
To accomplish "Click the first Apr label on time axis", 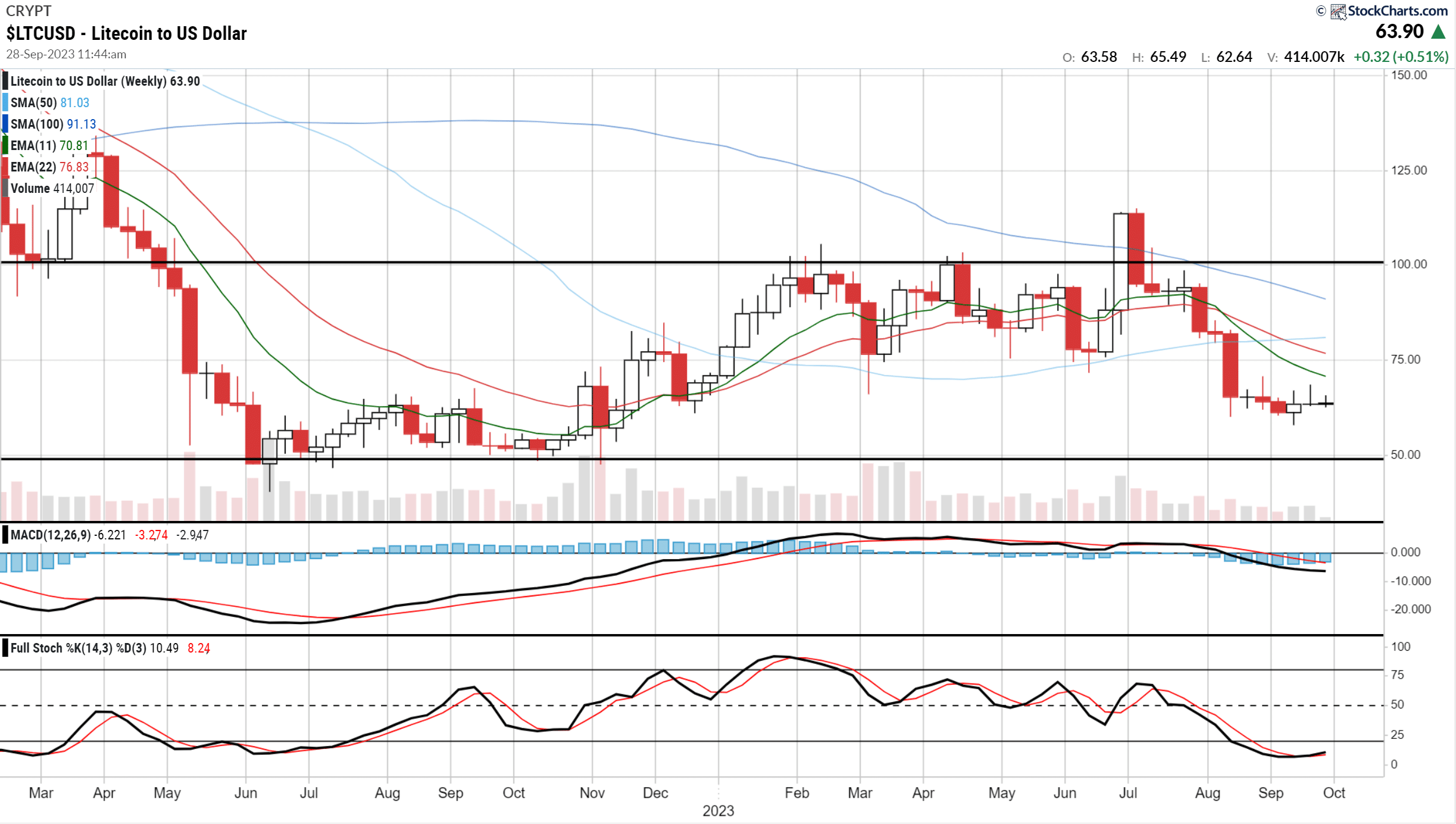I will coord(104,793).
